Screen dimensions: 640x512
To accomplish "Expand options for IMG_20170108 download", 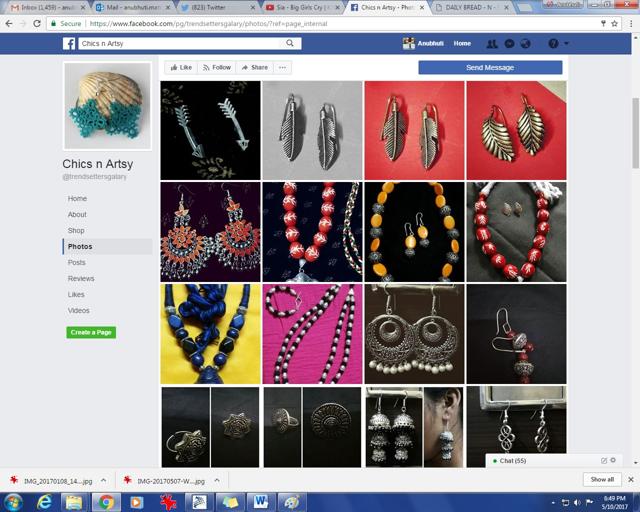I will pyautogui.click(x=104, y=481).
